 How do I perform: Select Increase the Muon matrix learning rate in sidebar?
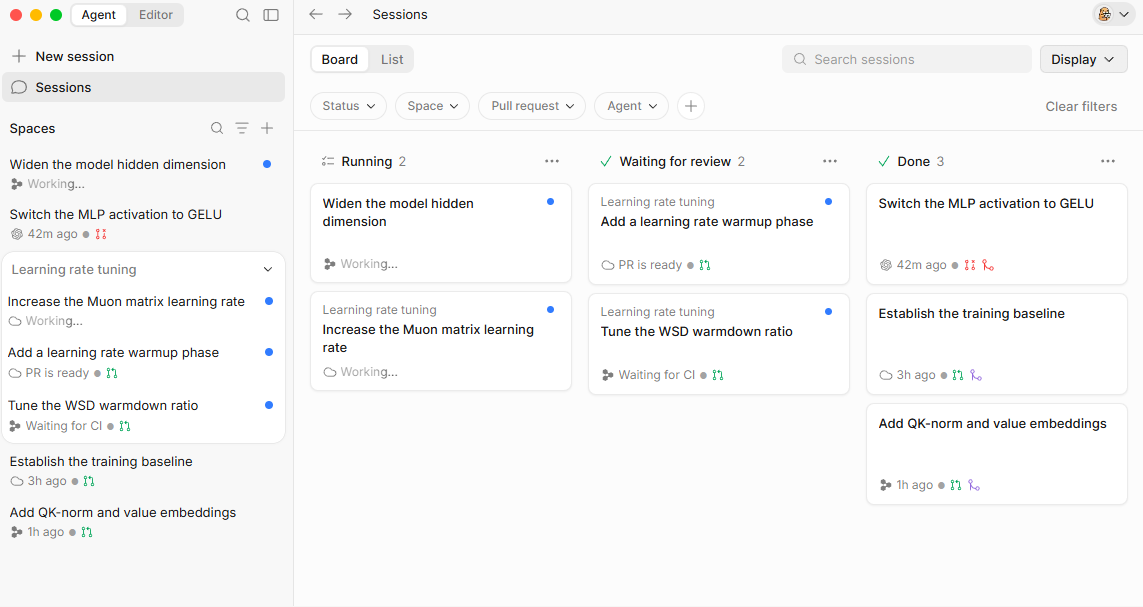tap(144, 311)
